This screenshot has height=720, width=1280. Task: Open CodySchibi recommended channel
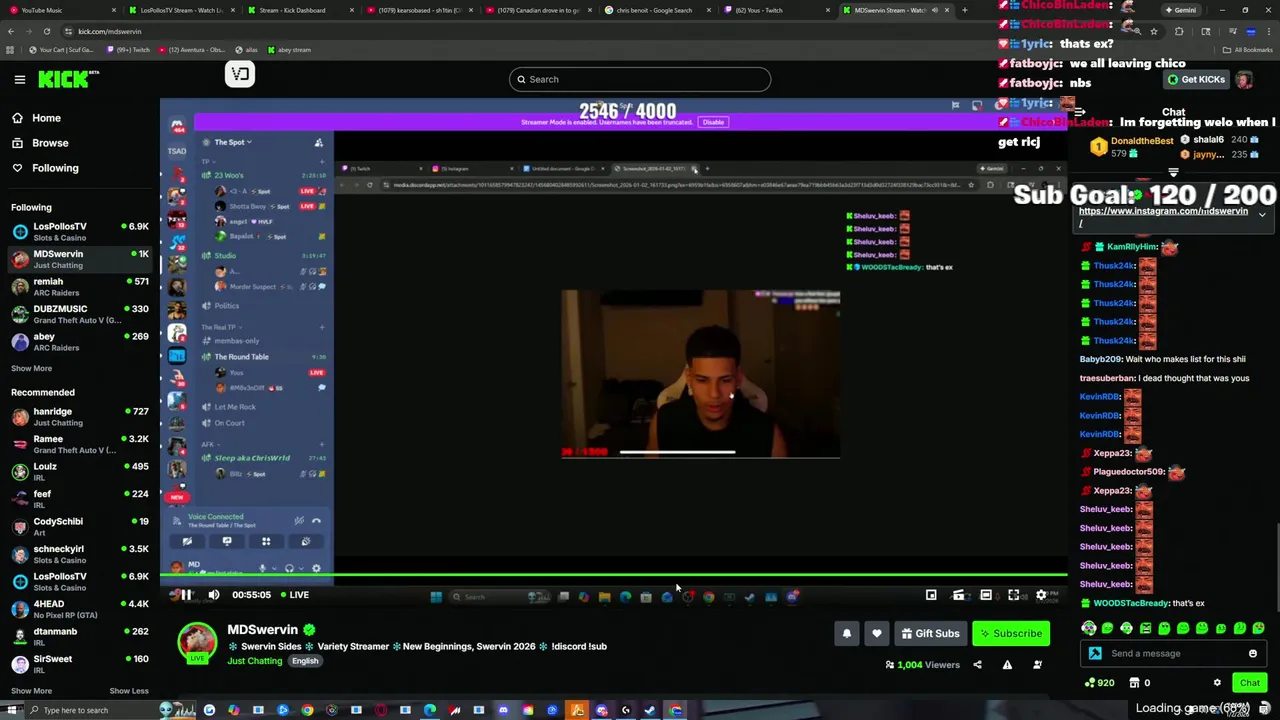click(80, 526)
